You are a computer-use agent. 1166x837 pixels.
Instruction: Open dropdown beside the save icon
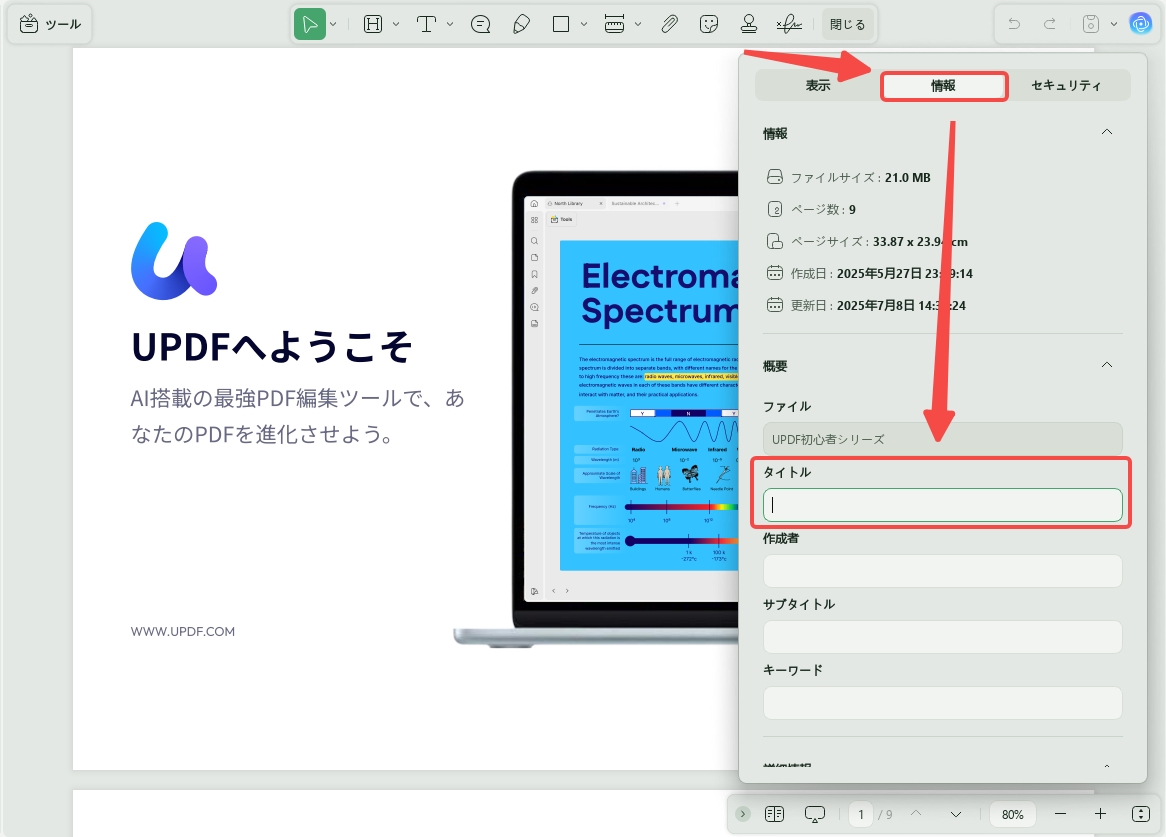pos(1114,25)
